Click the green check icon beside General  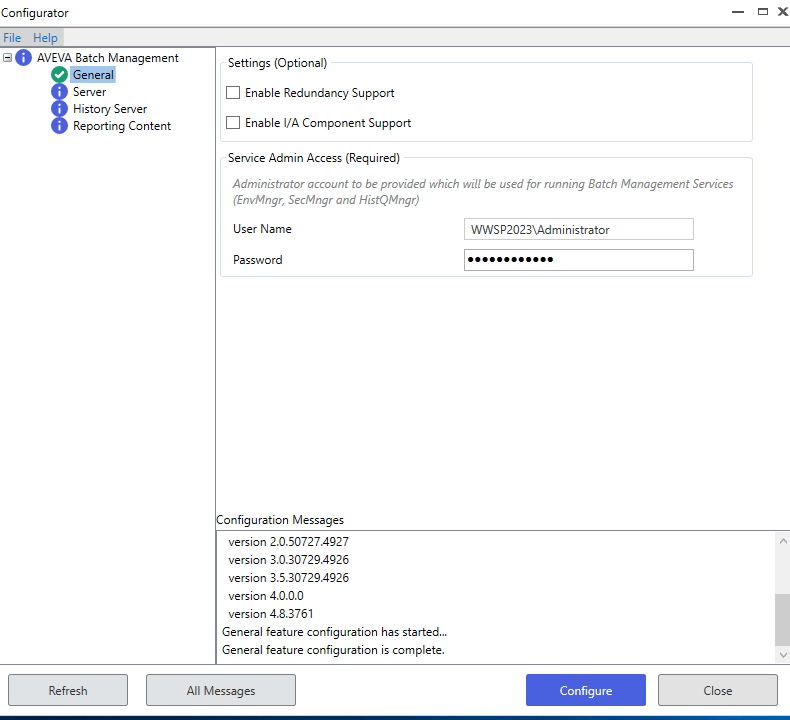point(59,75)
